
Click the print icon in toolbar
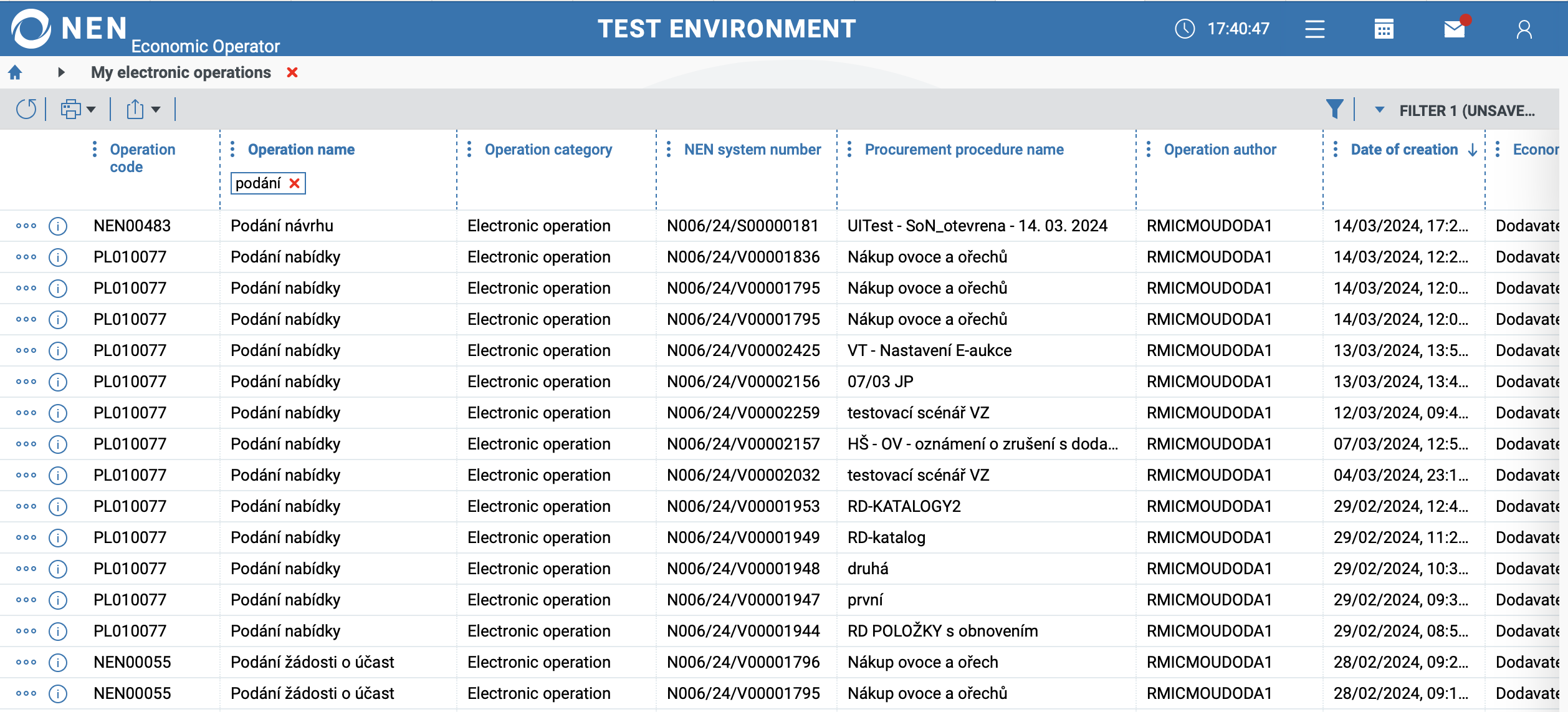coord(70,110)
